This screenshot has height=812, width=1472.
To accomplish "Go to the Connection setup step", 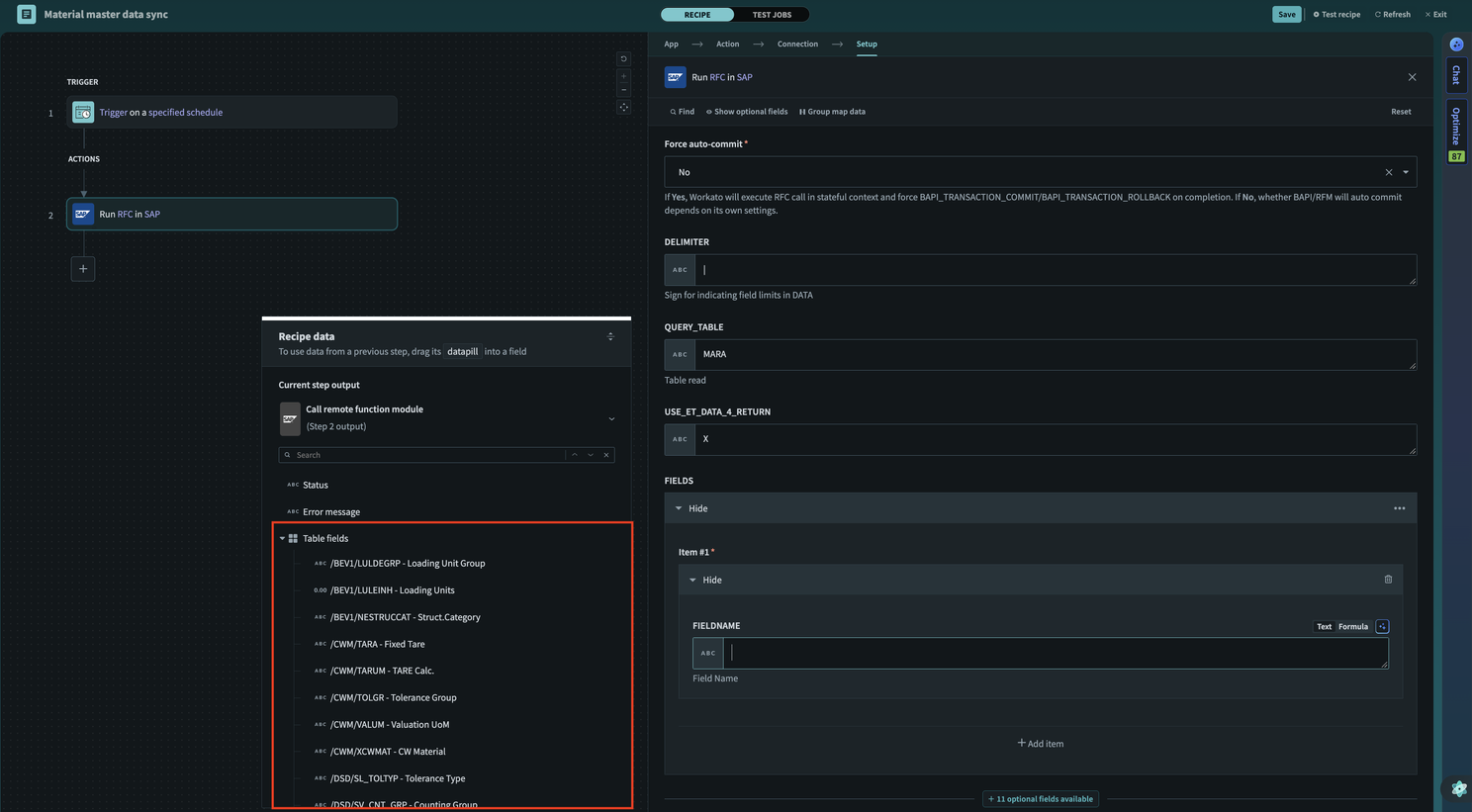I will point(797,45).
